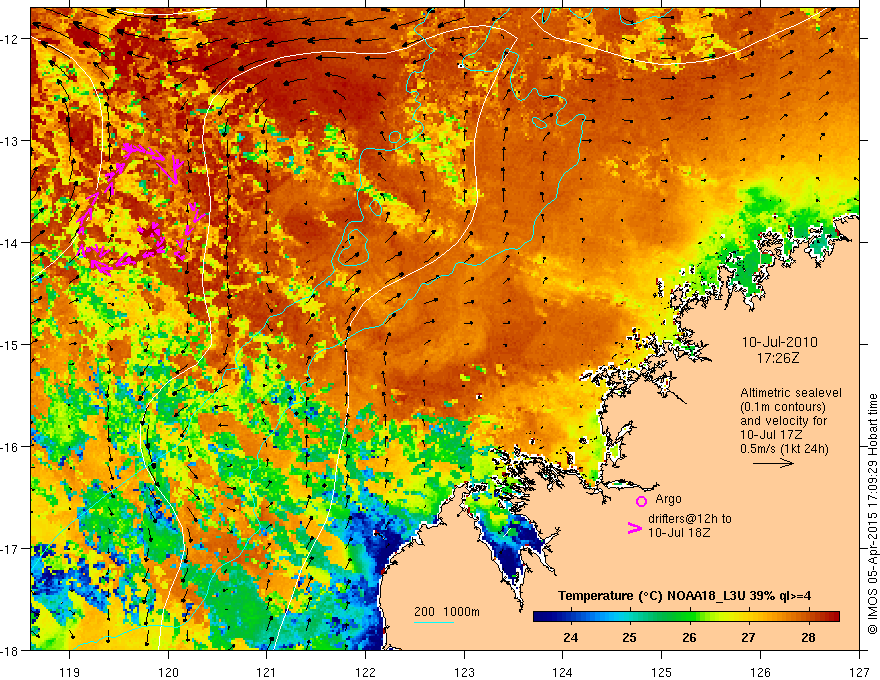Click latitude axis label -12

point(10,39)
